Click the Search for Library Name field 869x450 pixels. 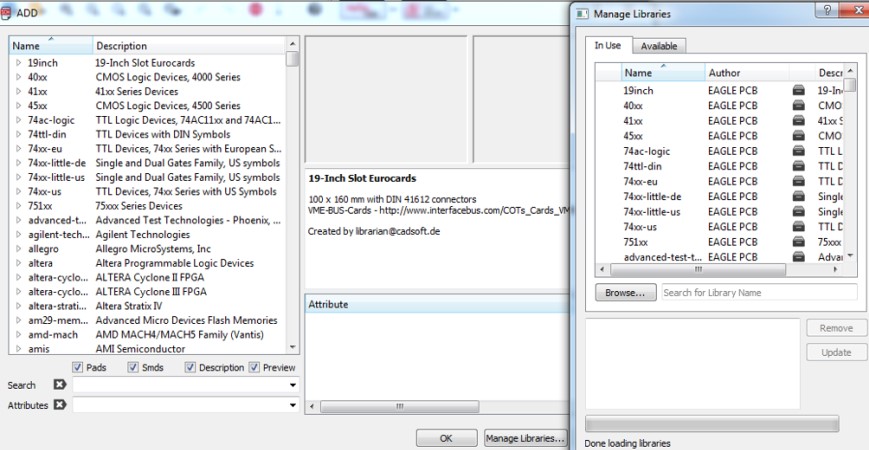(x=759, y=293)
